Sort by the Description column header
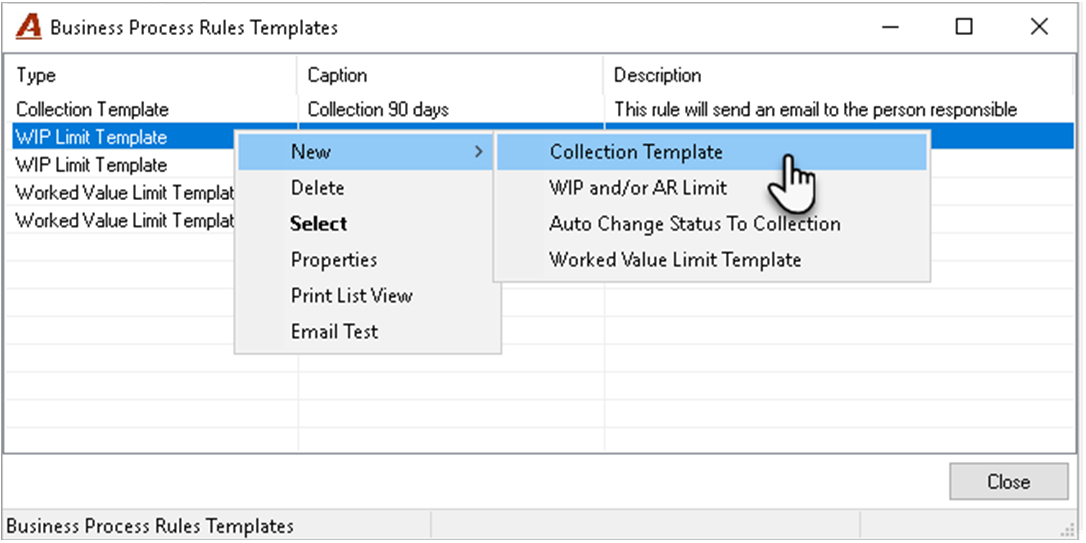This screenshot has height=543, width=1086. coord(839,75)
